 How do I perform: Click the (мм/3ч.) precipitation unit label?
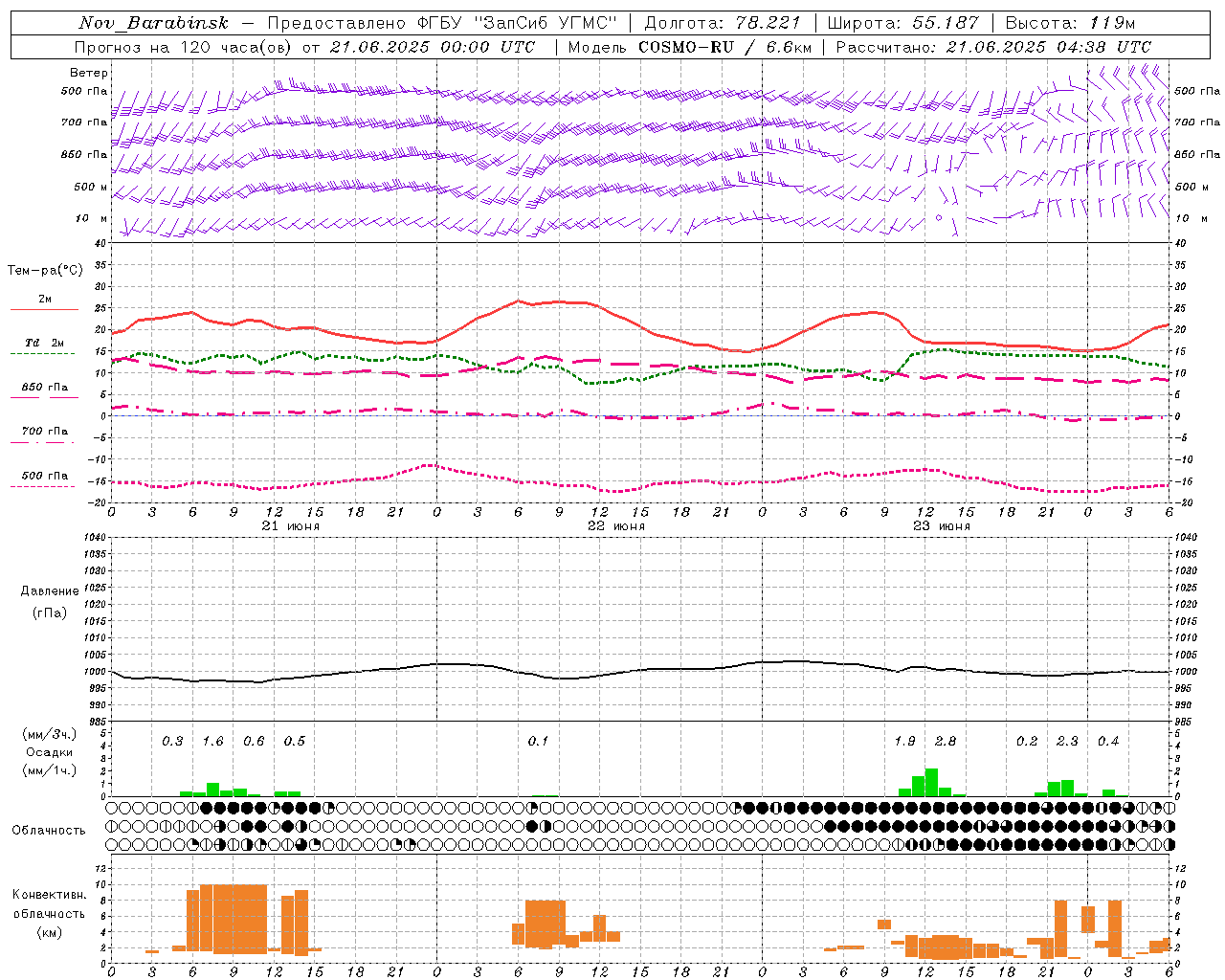[x=49, y=735]
